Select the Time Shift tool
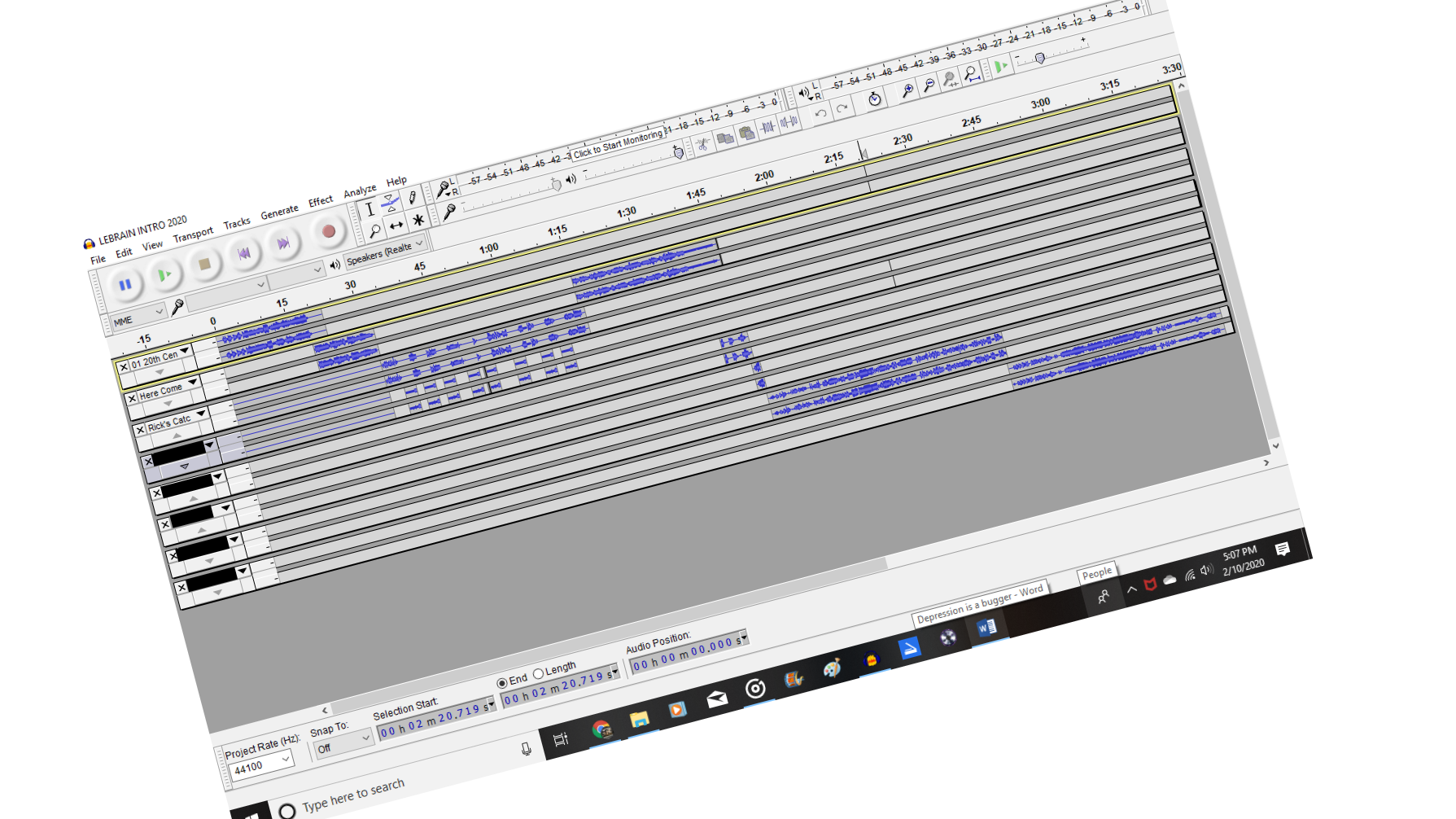 [x=396, y=226]
